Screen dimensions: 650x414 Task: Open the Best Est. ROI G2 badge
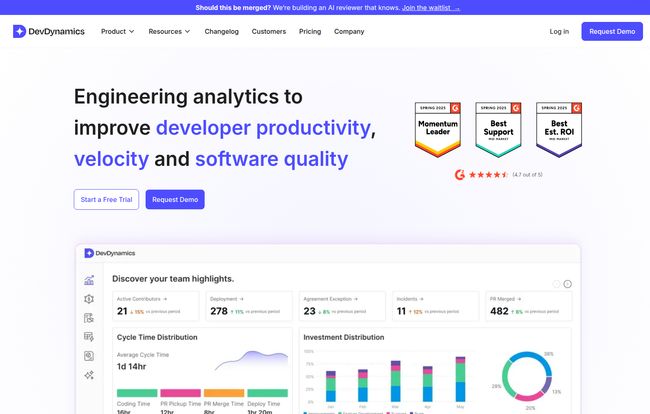coord(559,129)
